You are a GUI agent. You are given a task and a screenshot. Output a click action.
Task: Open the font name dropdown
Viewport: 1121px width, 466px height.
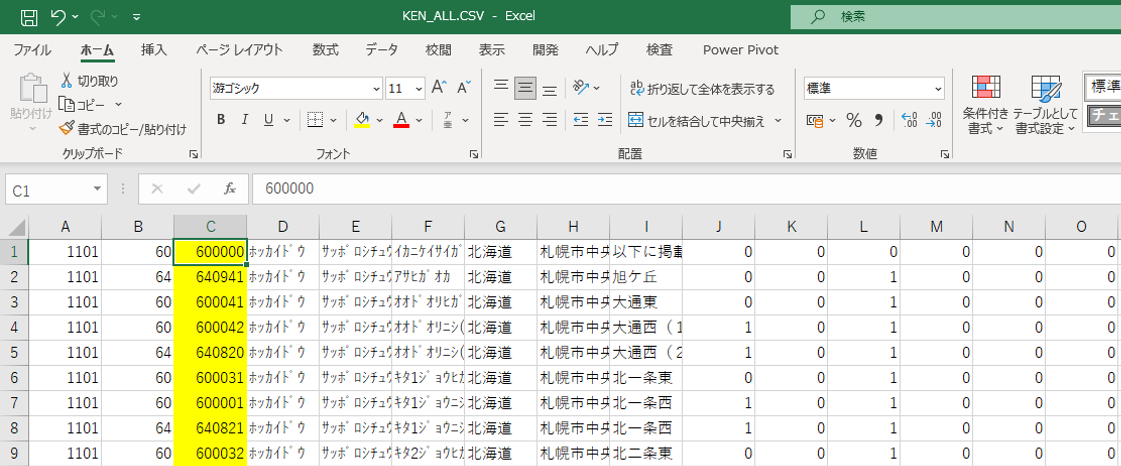[x=376, y=89]
